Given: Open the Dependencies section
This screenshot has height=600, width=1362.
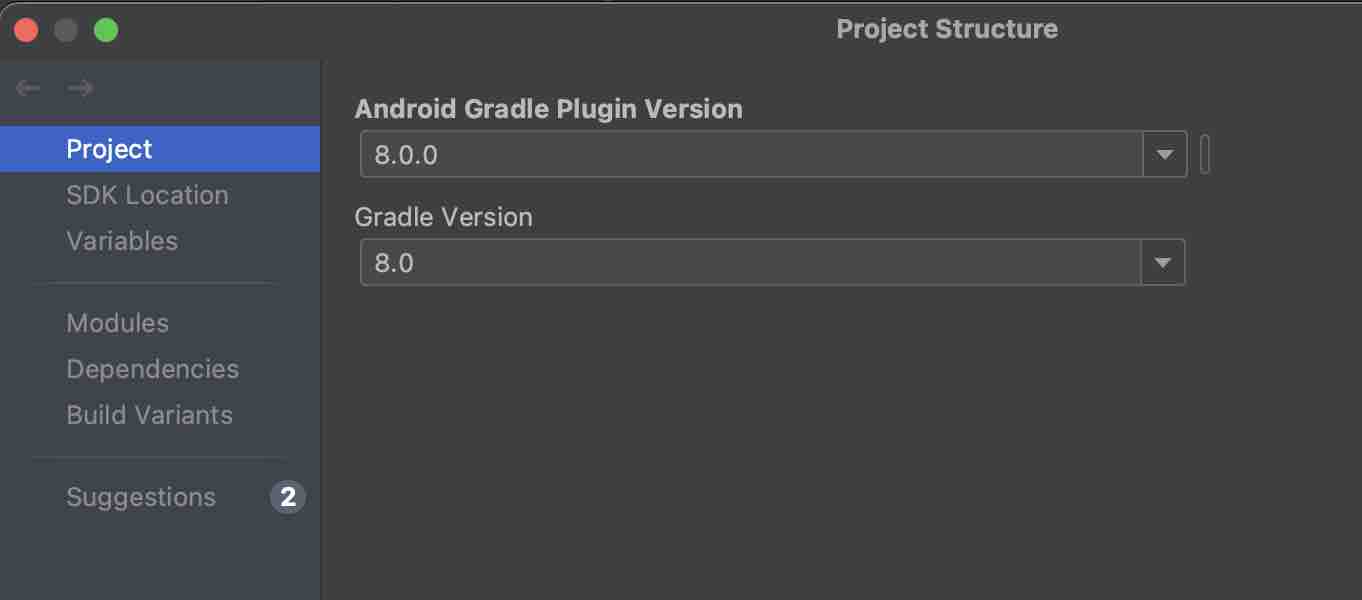Looking at the screenshot, I should pos(152,369).
